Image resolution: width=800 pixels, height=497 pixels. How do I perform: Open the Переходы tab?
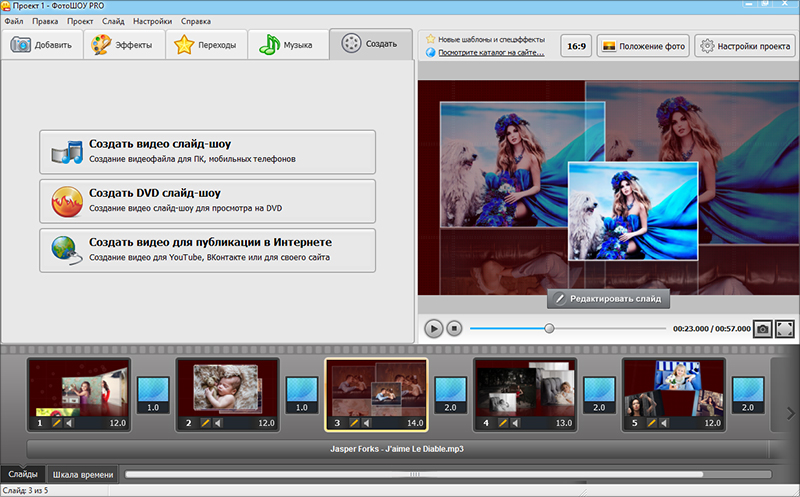[207, 45]
